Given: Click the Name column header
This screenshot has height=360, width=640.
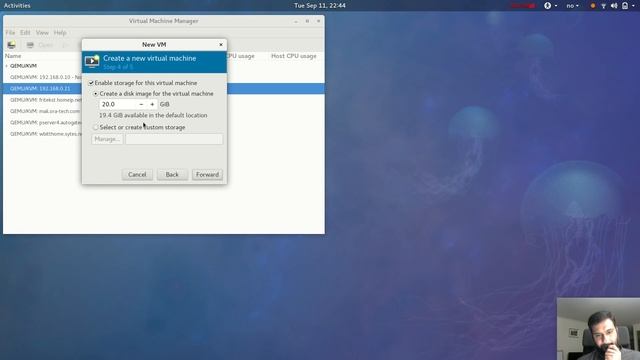Looking at the screenshot, I should pyautogui.click(x=13, y=56).
